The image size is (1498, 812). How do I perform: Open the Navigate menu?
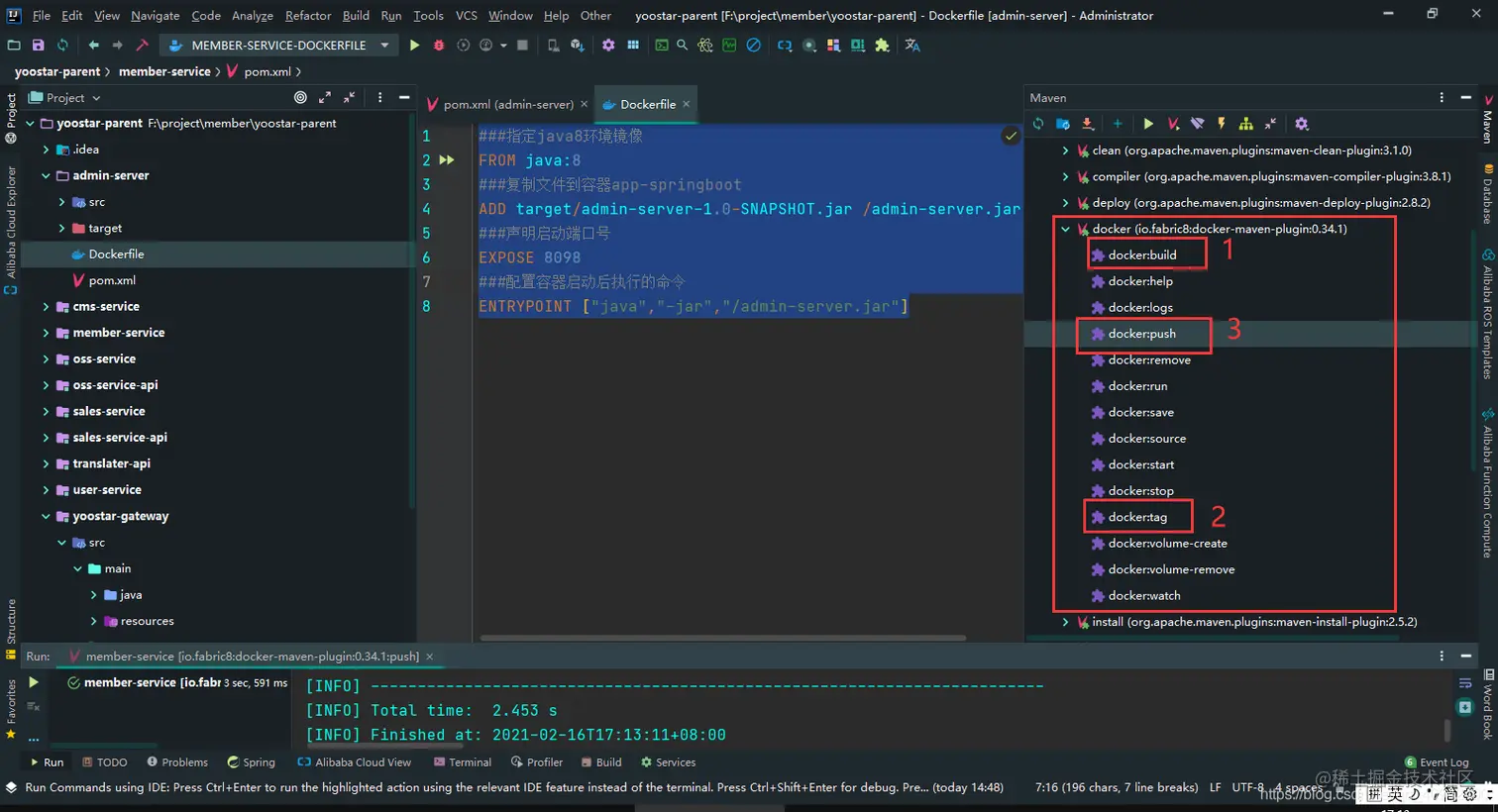(156, 15)
